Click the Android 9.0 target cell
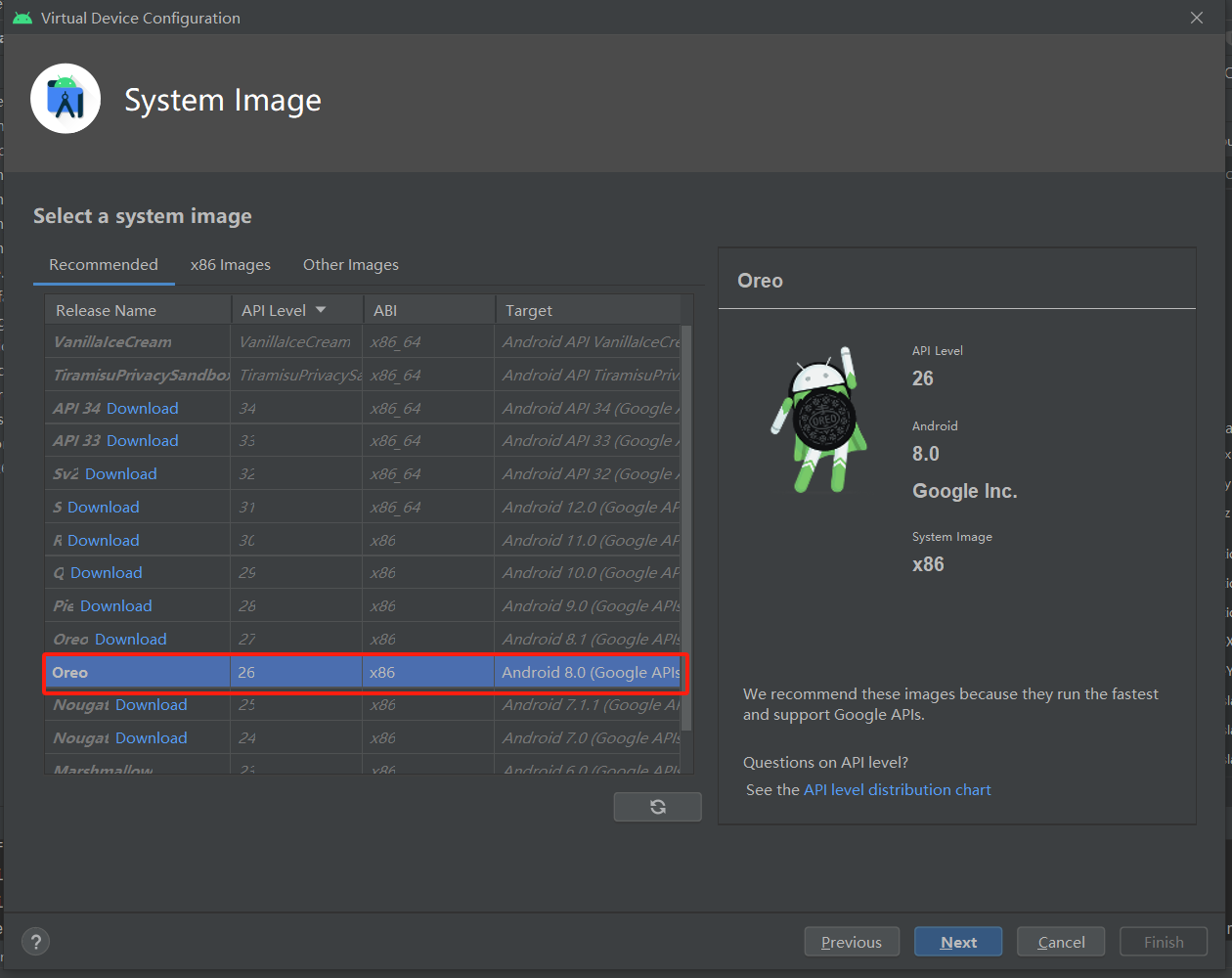Screen dimensions: 1232x978 coord(588,606)
